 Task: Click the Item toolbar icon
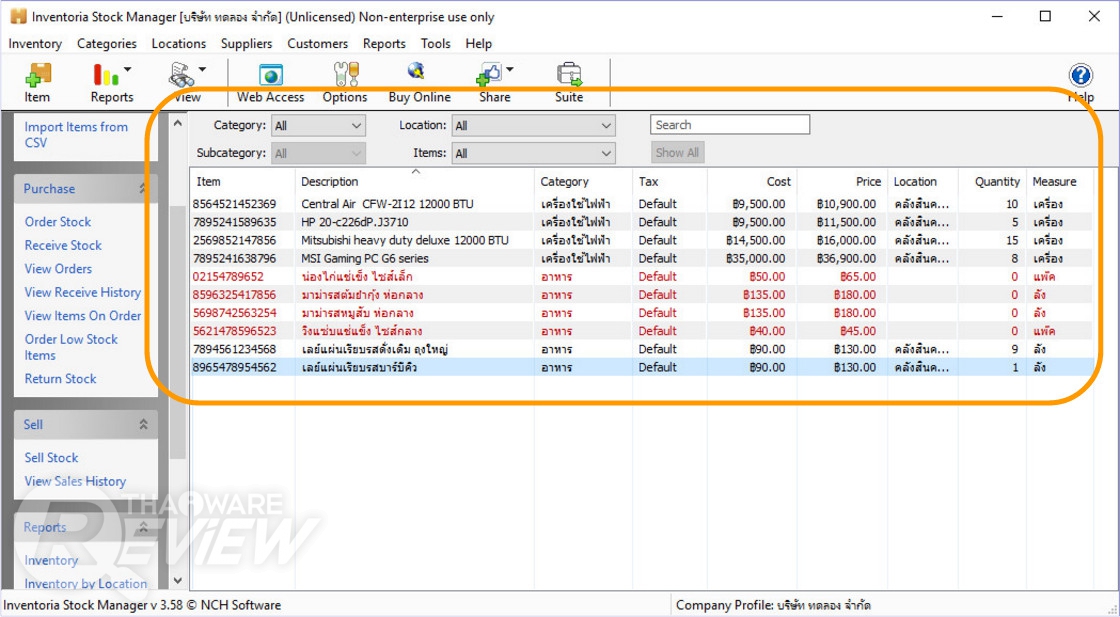point(37,76)
